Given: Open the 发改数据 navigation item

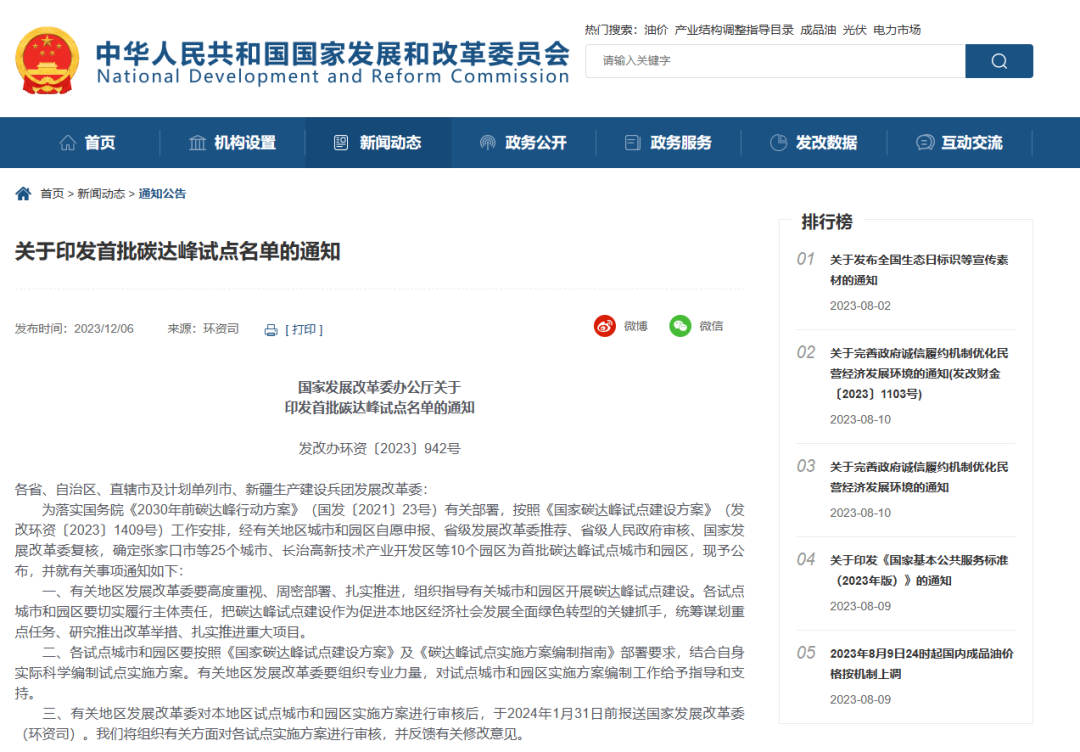Looking at the screenshot, I should point(813,143).
